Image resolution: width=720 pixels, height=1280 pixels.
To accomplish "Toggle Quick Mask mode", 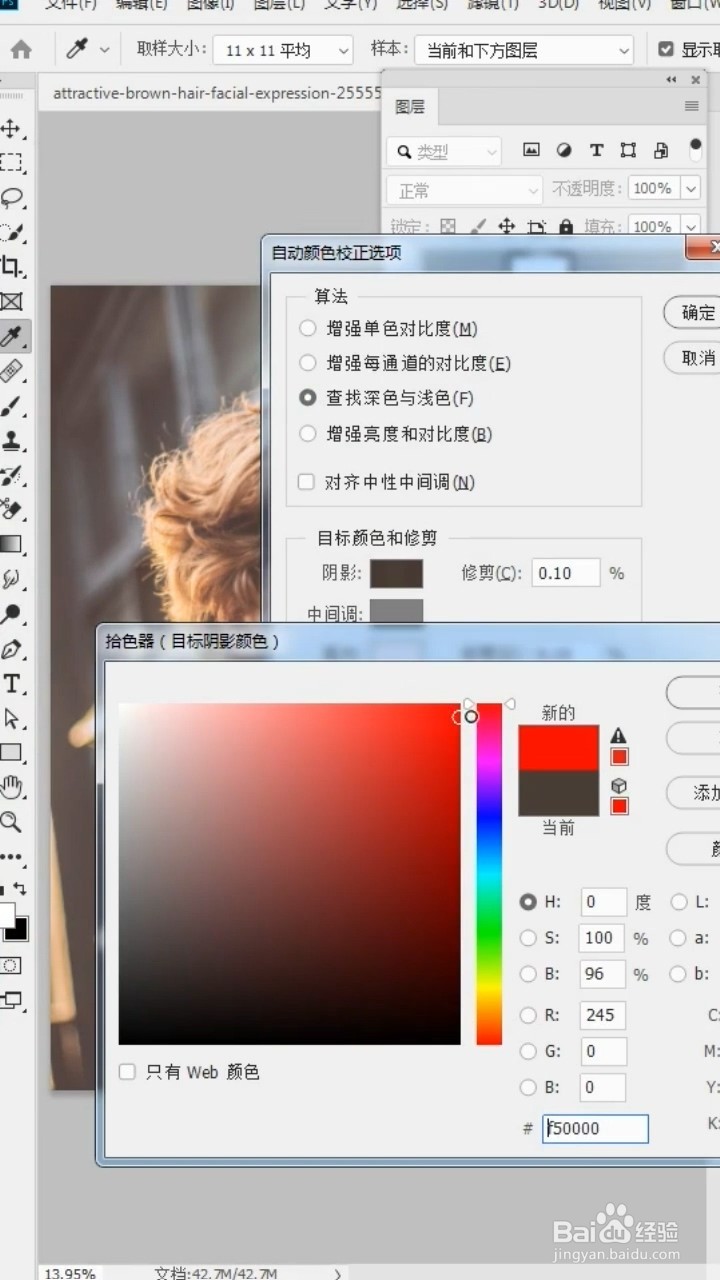I will point(11,965).
